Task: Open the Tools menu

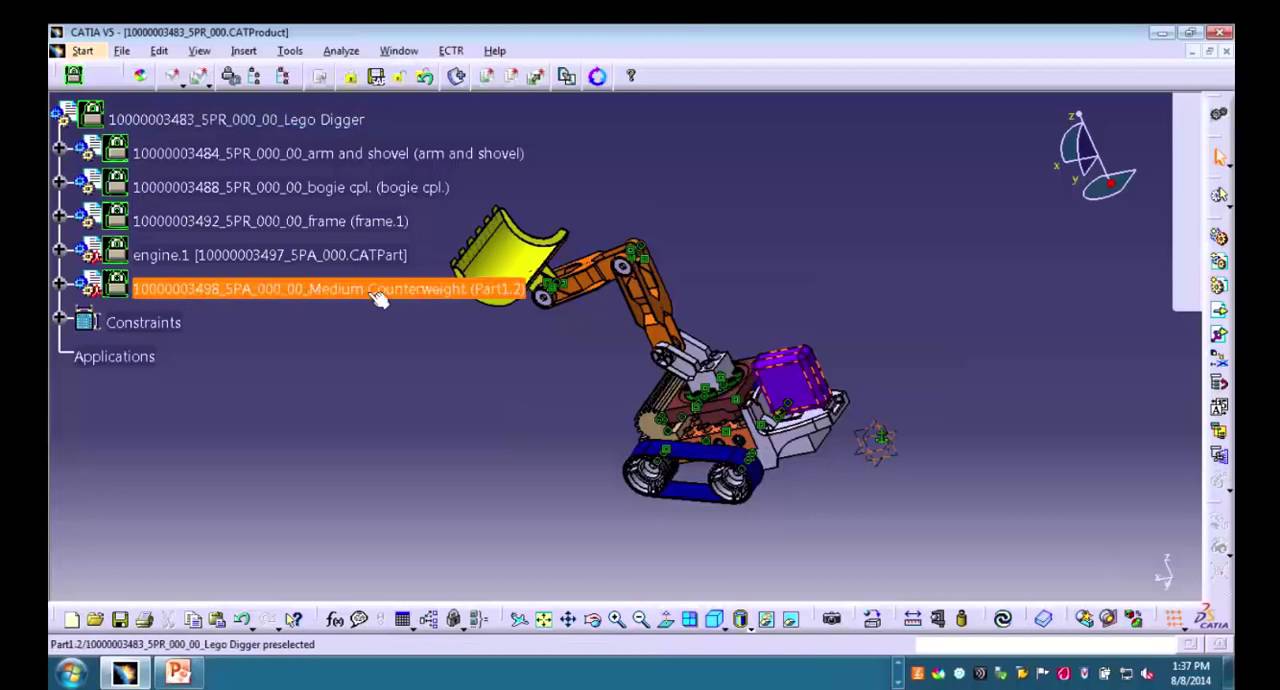Action: pos(290,51)
